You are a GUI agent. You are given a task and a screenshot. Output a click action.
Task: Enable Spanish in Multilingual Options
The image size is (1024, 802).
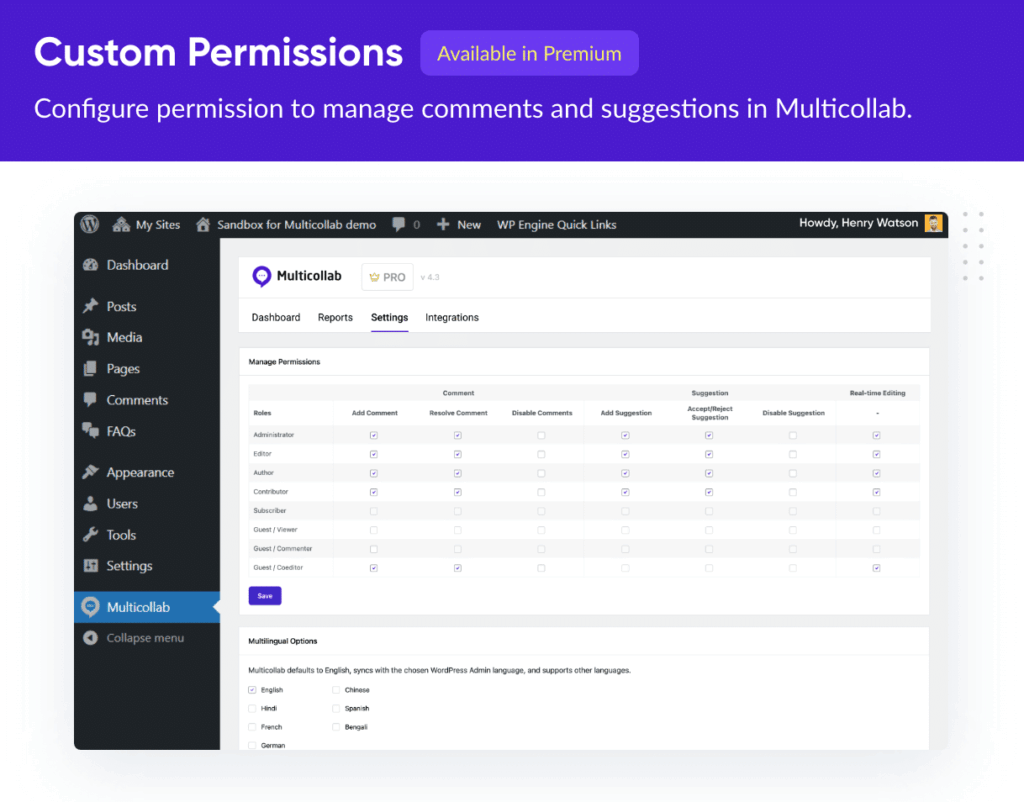click(338, 708)
